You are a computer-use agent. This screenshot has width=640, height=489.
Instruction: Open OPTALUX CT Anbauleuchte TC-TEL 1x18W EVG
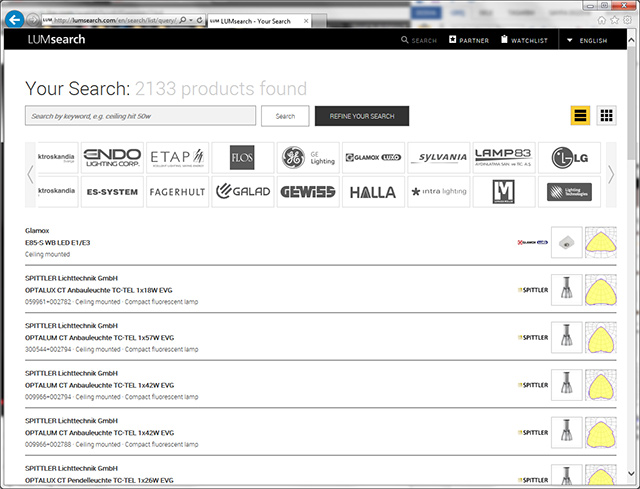point(99,290)
